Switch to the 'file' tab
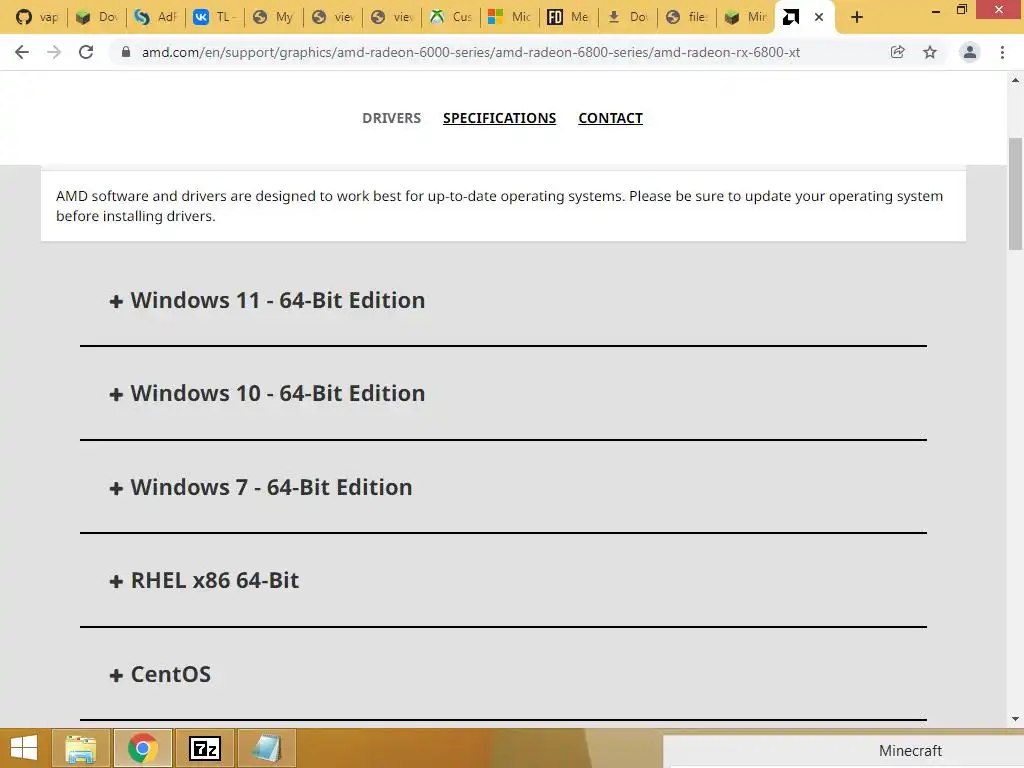This screenshot has width=1024, height=768. click(686, 17)
